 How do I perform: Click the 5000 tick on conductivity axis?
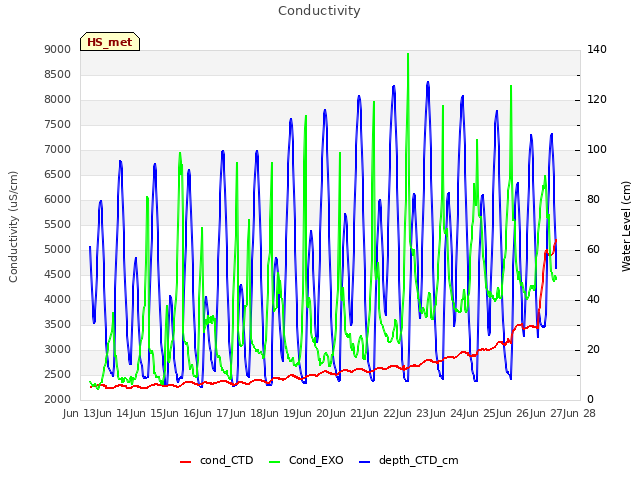(58, 250)
